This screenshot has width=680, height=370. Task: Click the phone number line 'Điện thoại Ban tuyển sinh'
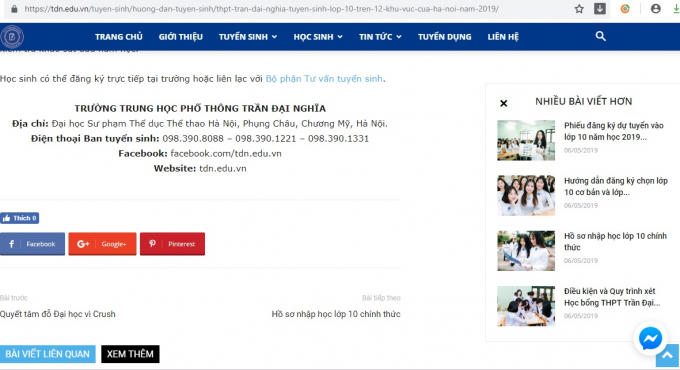tap(200, 139)
